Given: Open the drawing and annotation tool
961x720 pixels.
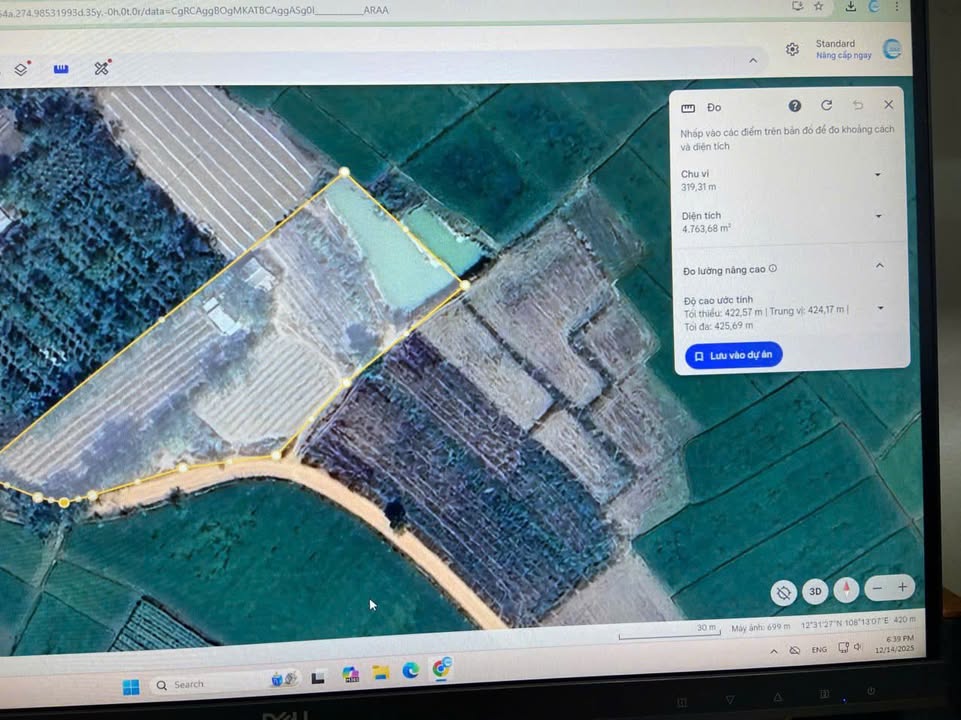Looking at the screenshot, I should click(100, 68).
